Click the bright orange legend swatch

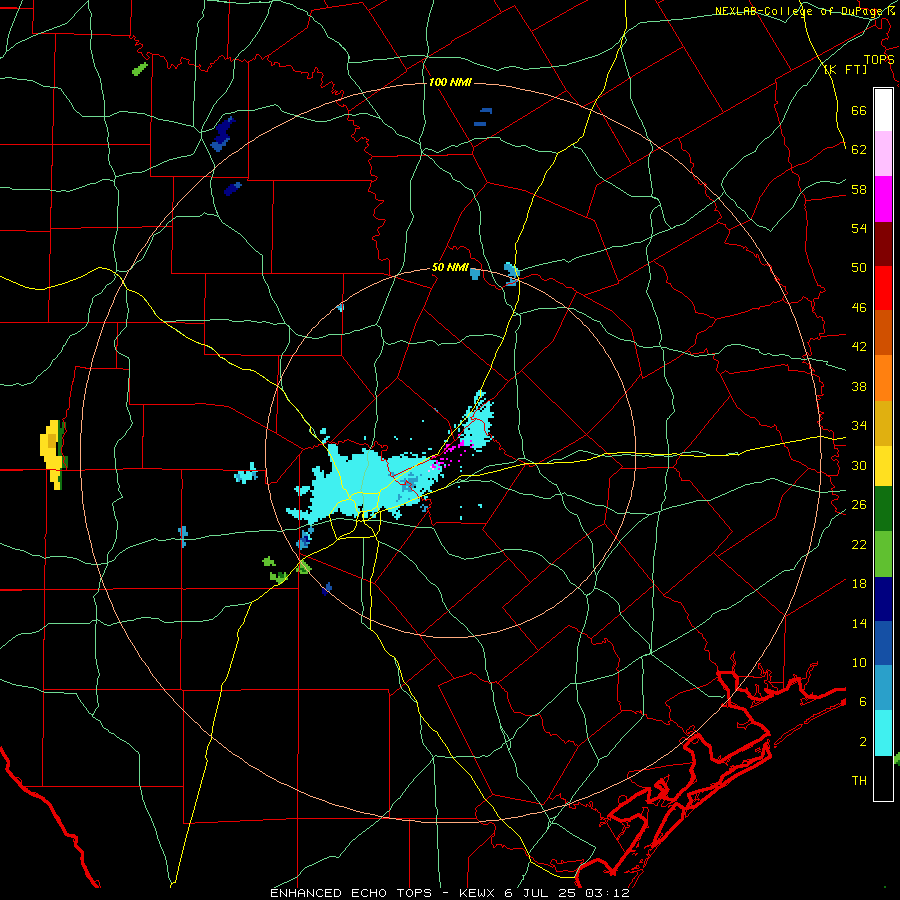tap(883, 378)
